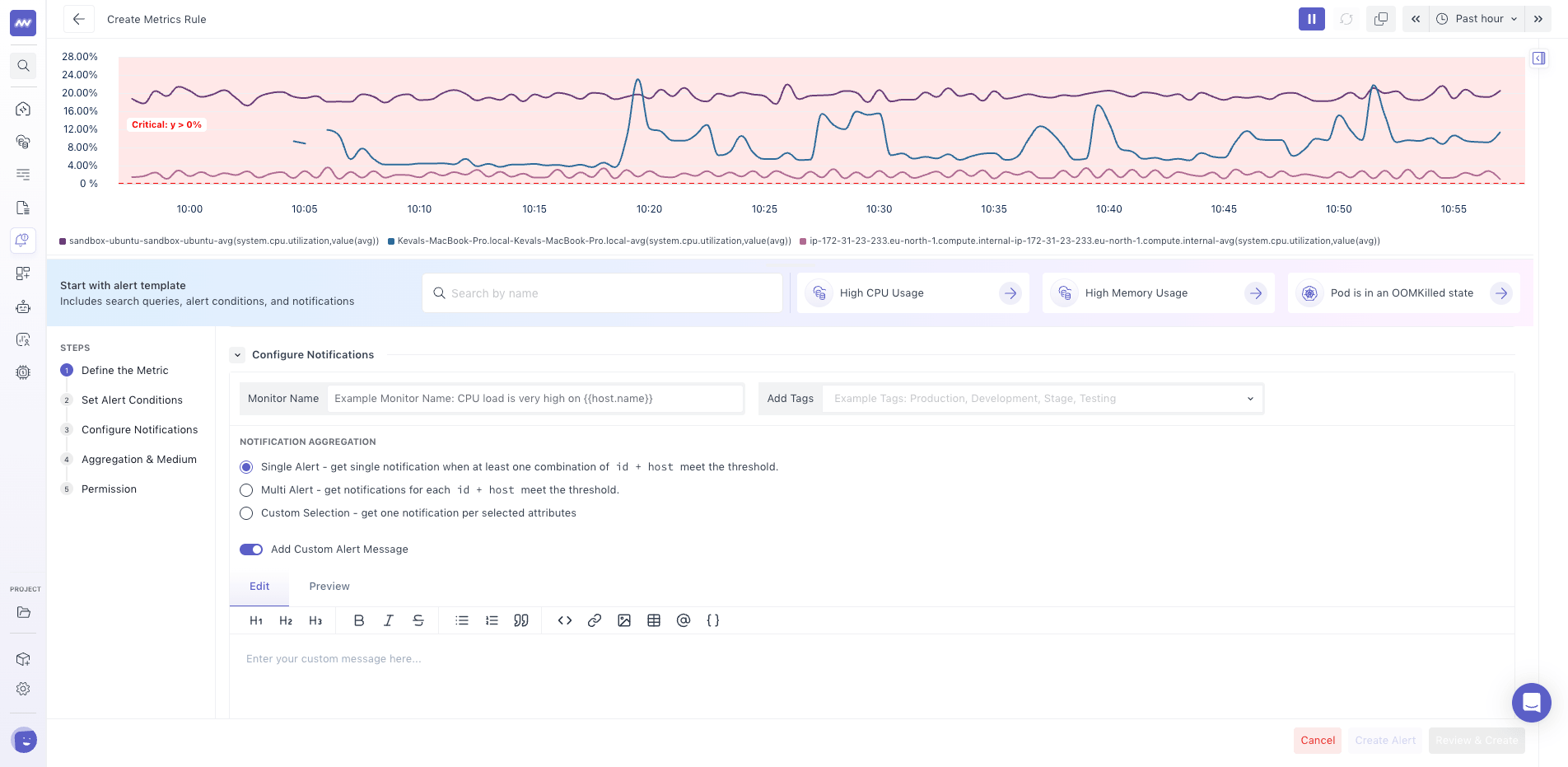The height and width of the screenshot is (767, 1568).
Task: Open settings gear in sidebar
Action: (23, 689)
